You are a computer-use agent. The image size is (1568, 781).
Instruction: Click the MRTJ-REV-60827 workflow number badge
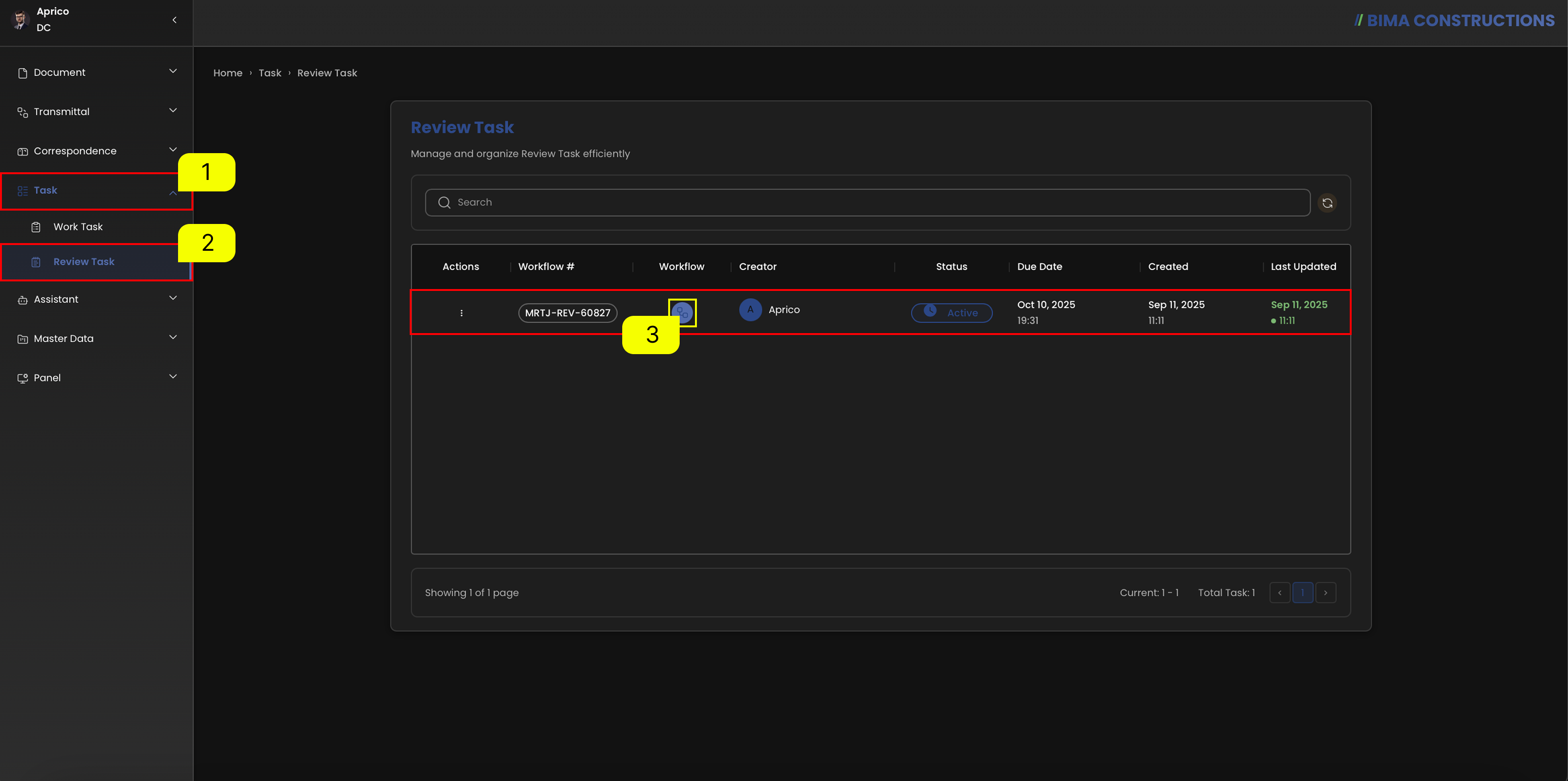point(567,313)
